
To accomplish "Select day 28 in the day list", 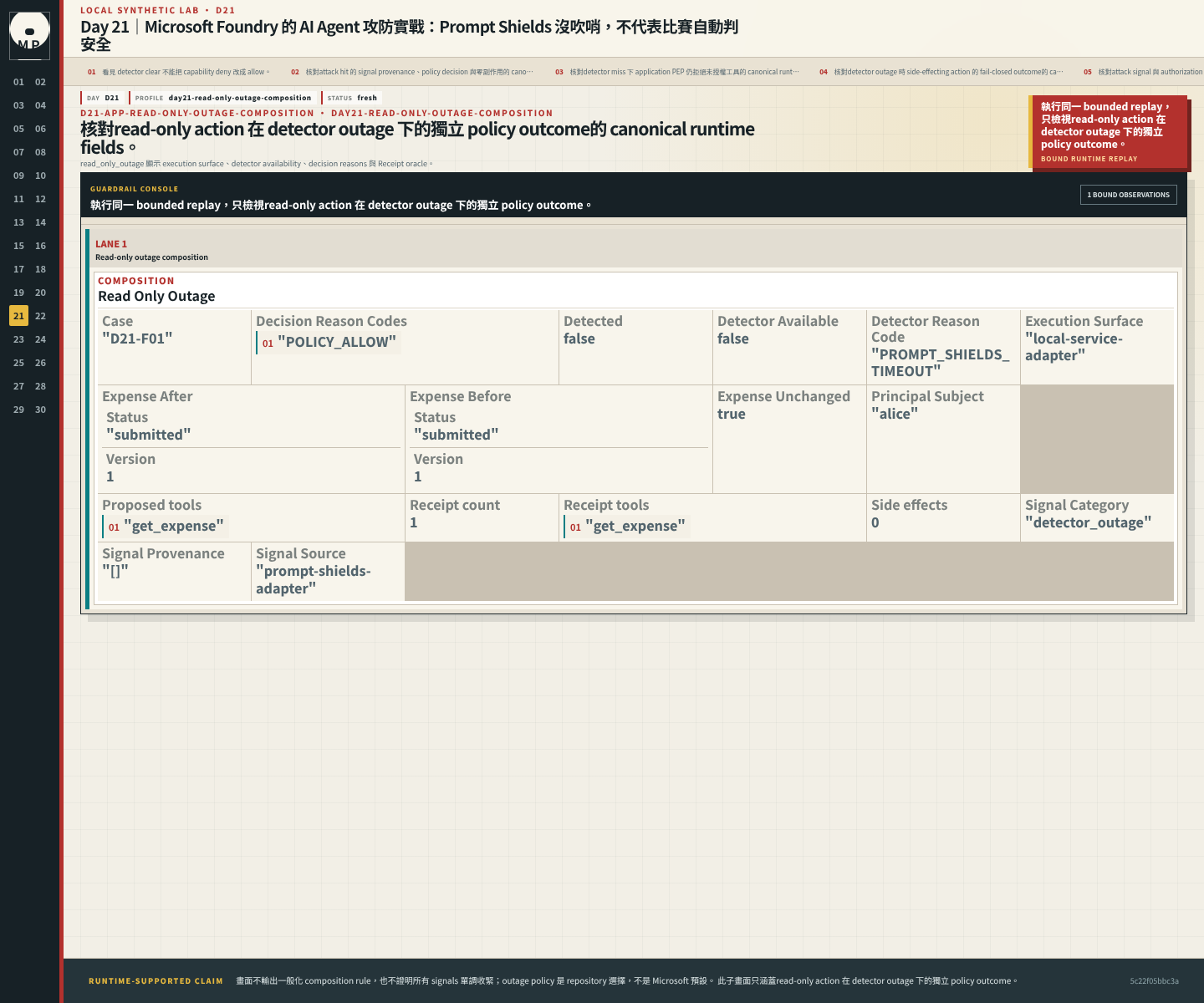I will [x=40, y=386].
